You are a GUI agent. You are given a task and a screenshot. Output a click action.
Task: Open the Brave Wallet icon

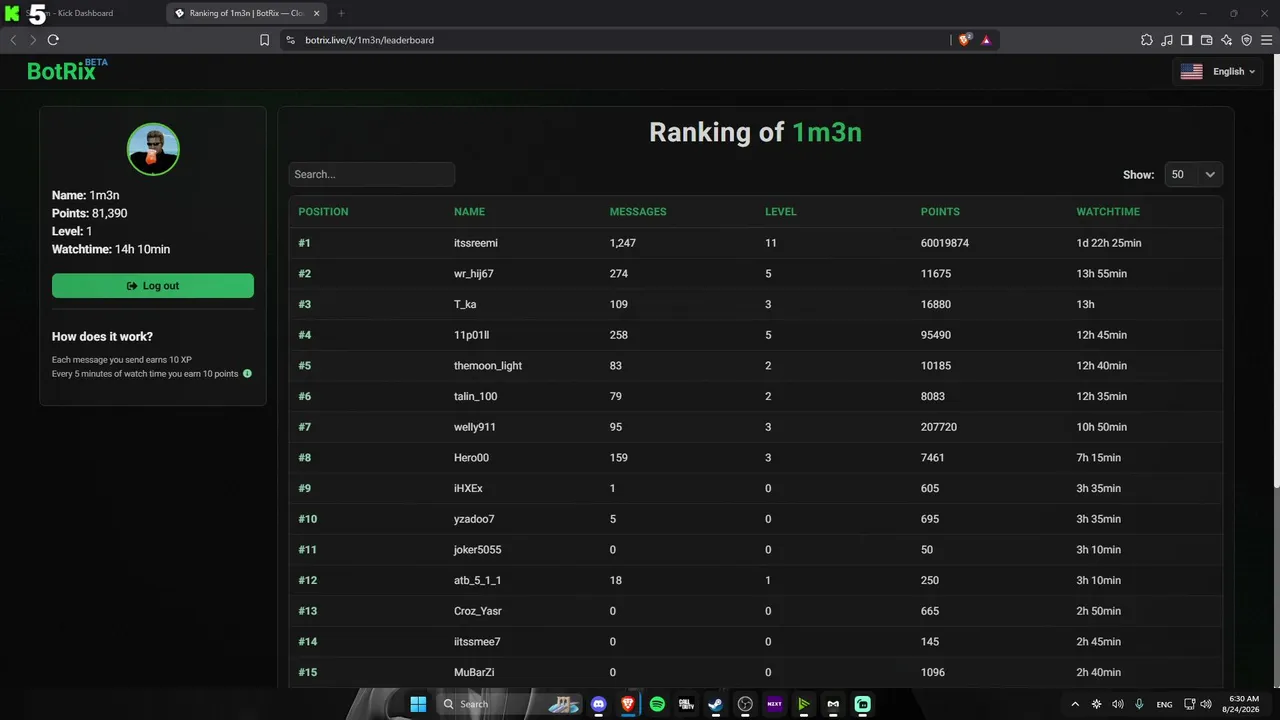[1206, 40]
